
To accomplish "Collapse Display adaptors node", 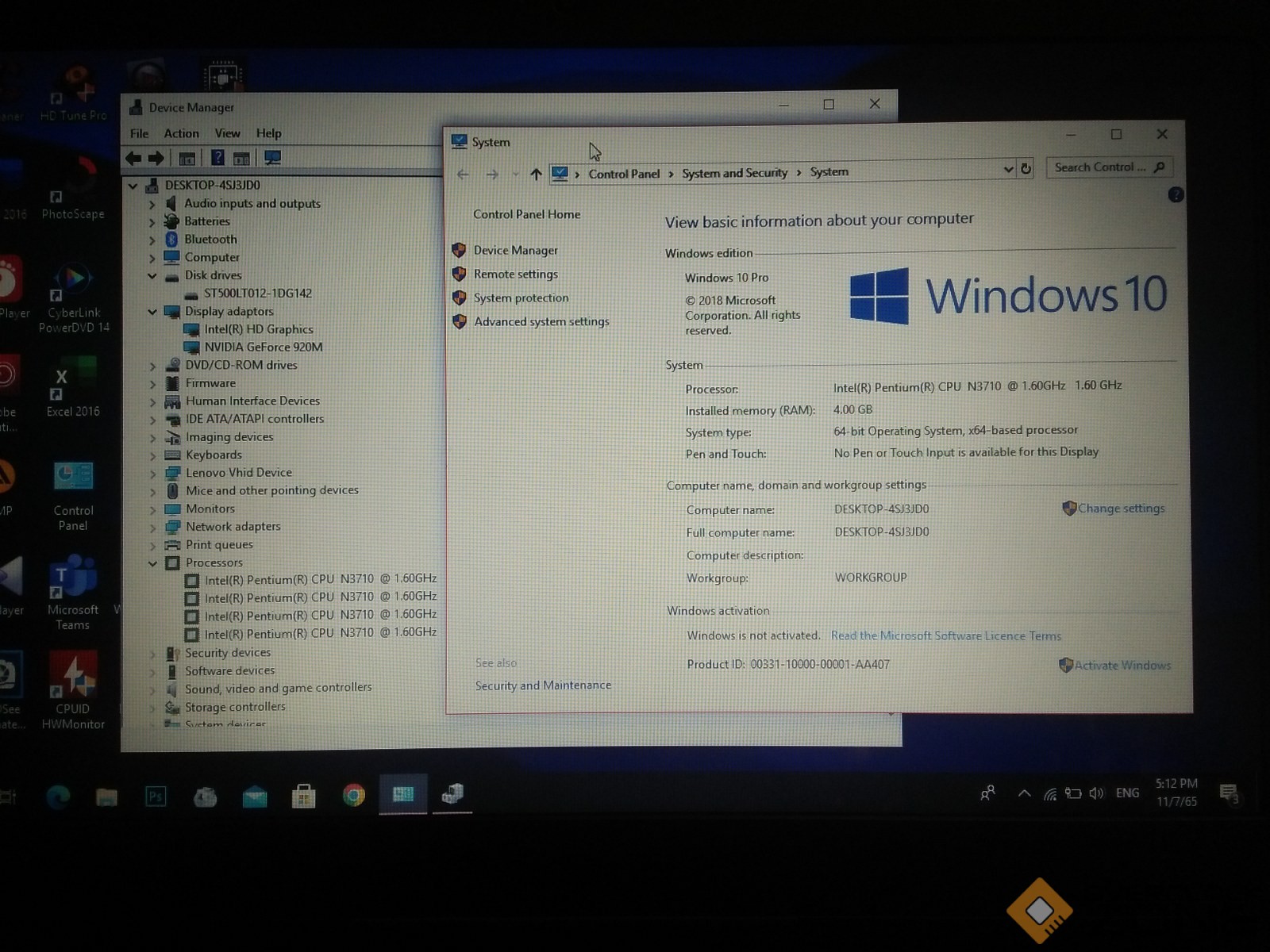I will pyautogui.click(x=152, y=313).
